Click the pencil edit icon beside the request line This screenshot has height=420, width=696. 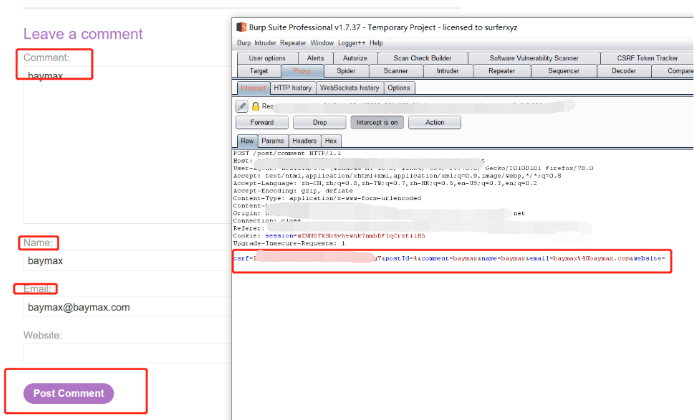(241, 106)
